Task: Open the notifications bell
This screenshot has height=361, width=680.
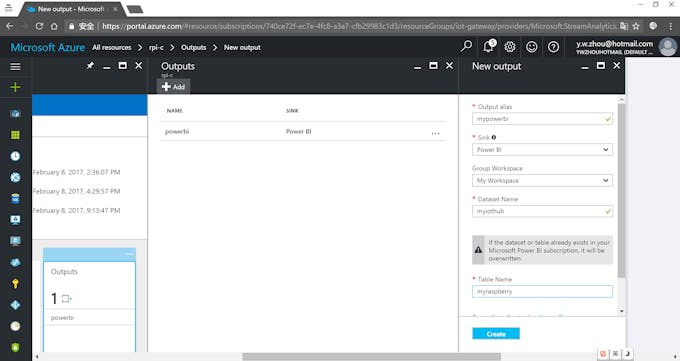Action: coord(489,46)
